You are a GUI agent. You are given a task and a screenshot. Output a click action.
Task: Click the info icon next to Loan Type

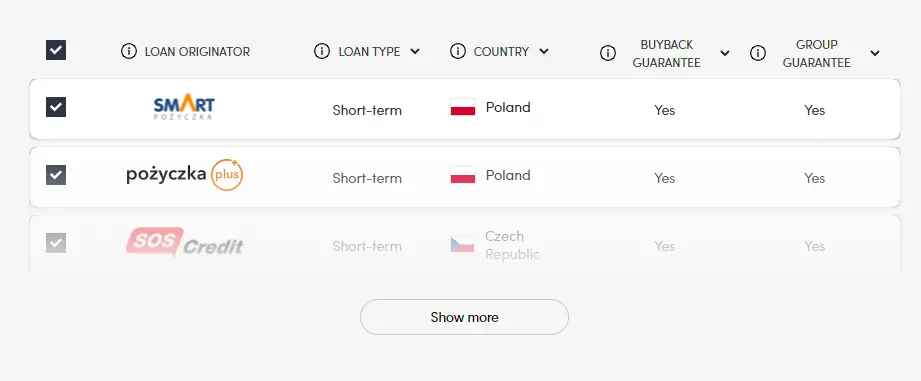(322, 51)
